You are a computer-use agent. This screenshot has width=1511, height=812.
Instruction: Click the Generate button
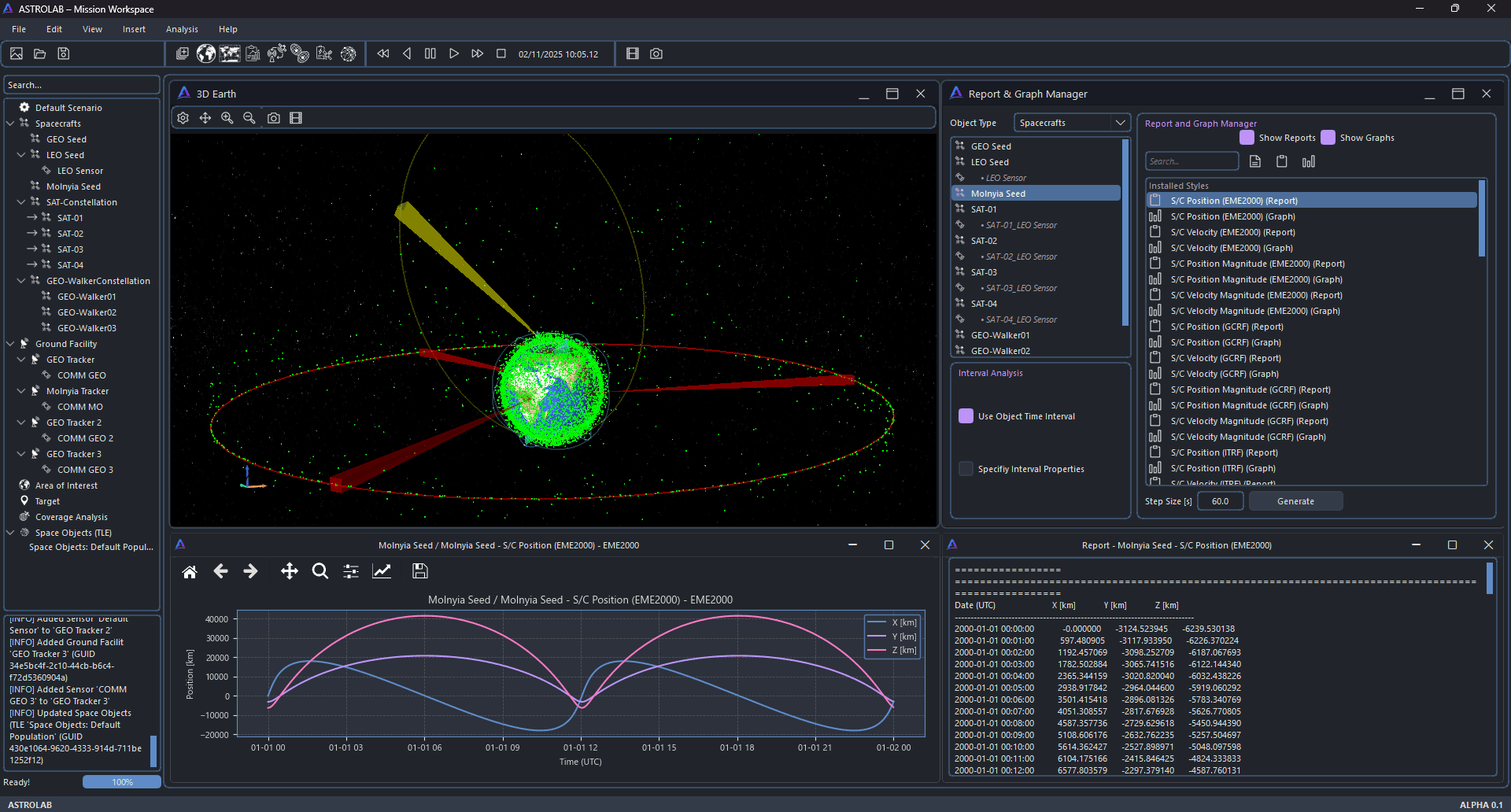[1295, 501]
